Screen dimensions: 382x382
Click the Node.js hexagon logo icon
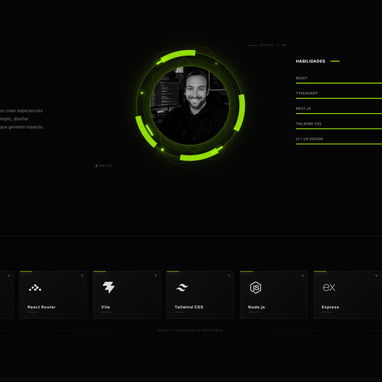tap(256, 287)
